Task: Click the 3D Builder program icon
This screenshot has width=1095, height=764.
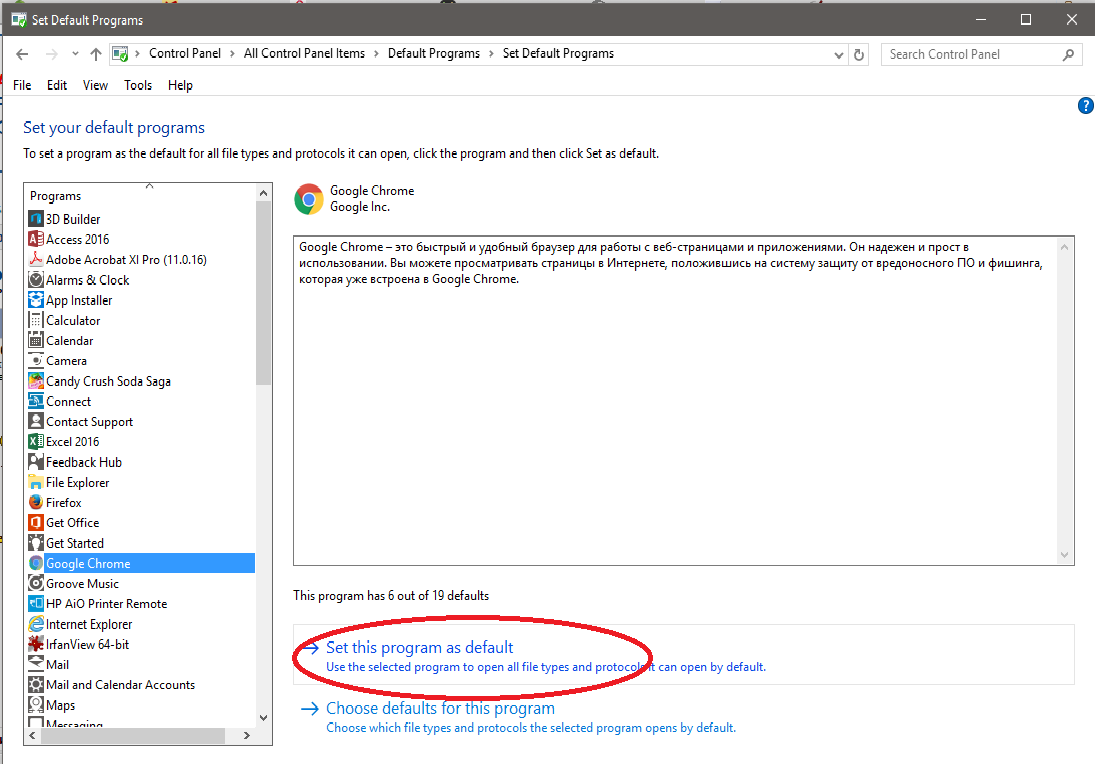Action: click(36, 219)
